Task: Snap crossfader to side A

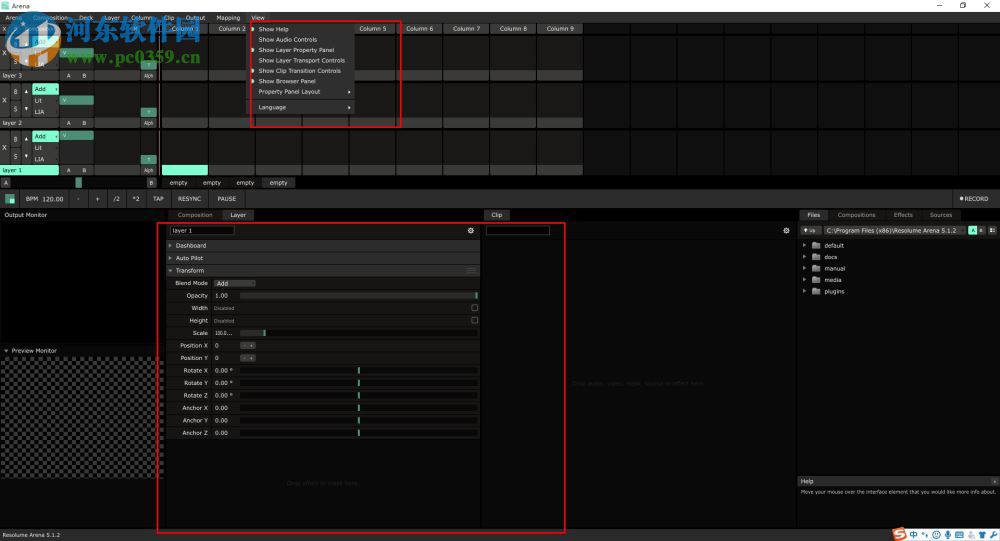Action: 6,182
